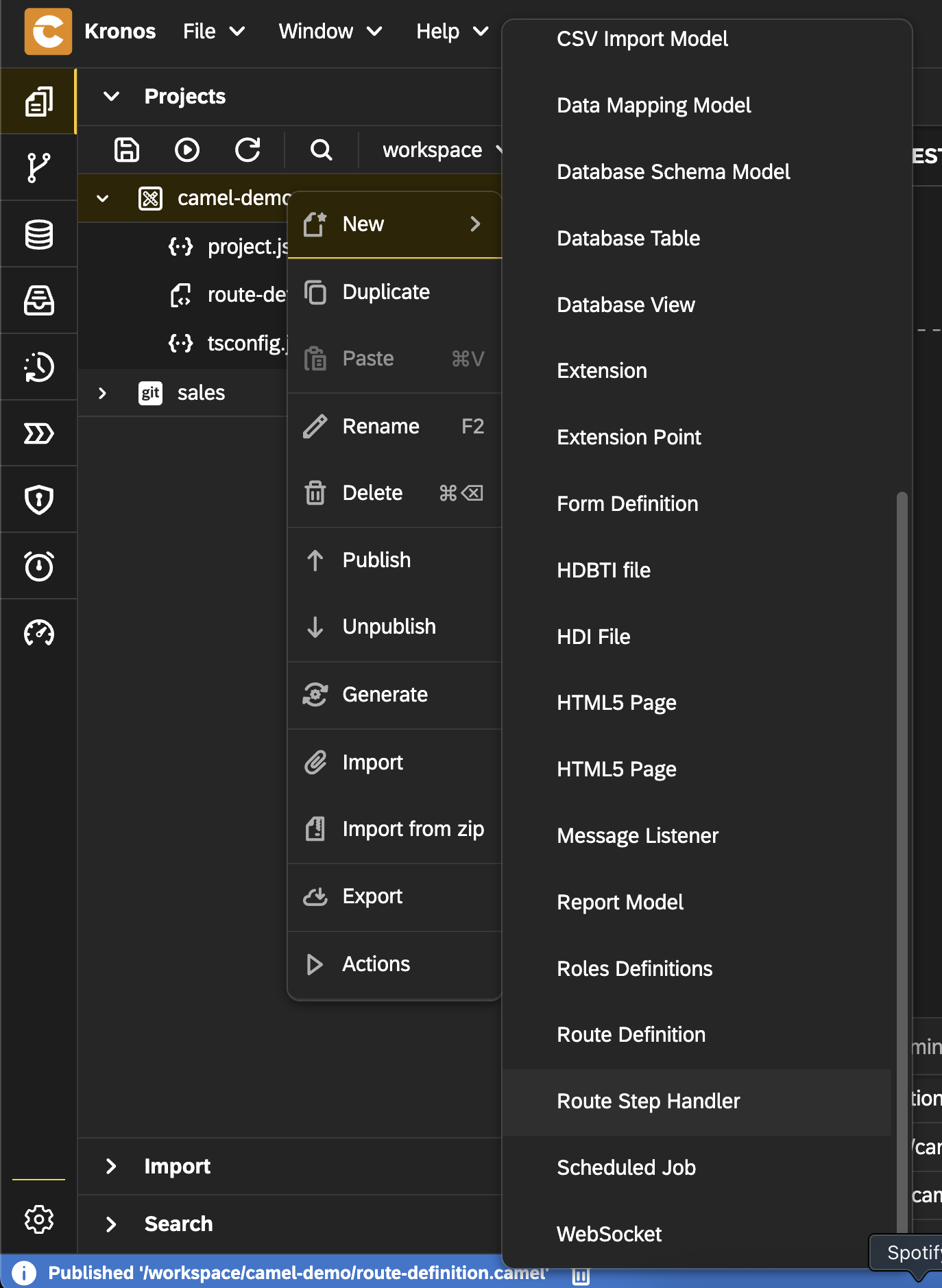This screenshot has height=1288, width=942.
Task: Click the route-definition file icon
Action: pyautogui.click(x=180, y=295)
